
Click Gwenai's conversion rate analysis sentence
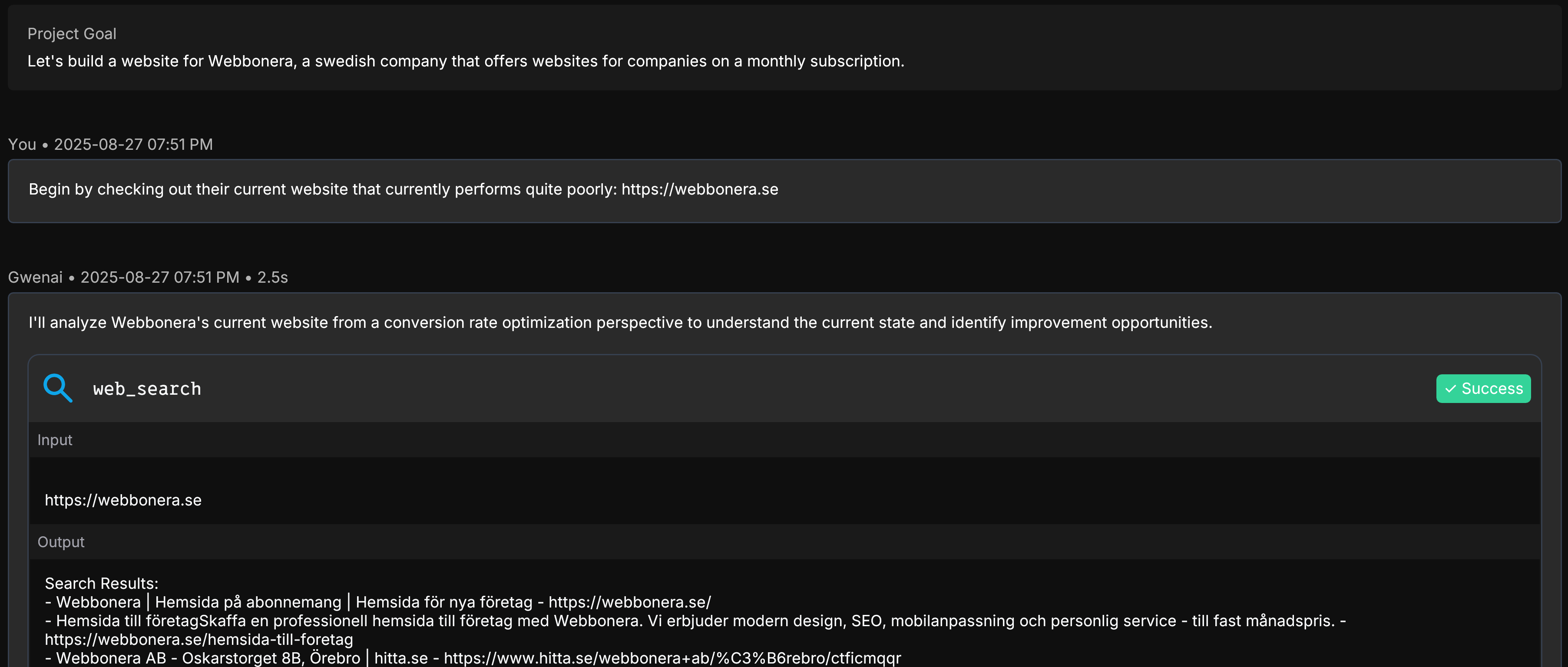click(x=620, y=323)
